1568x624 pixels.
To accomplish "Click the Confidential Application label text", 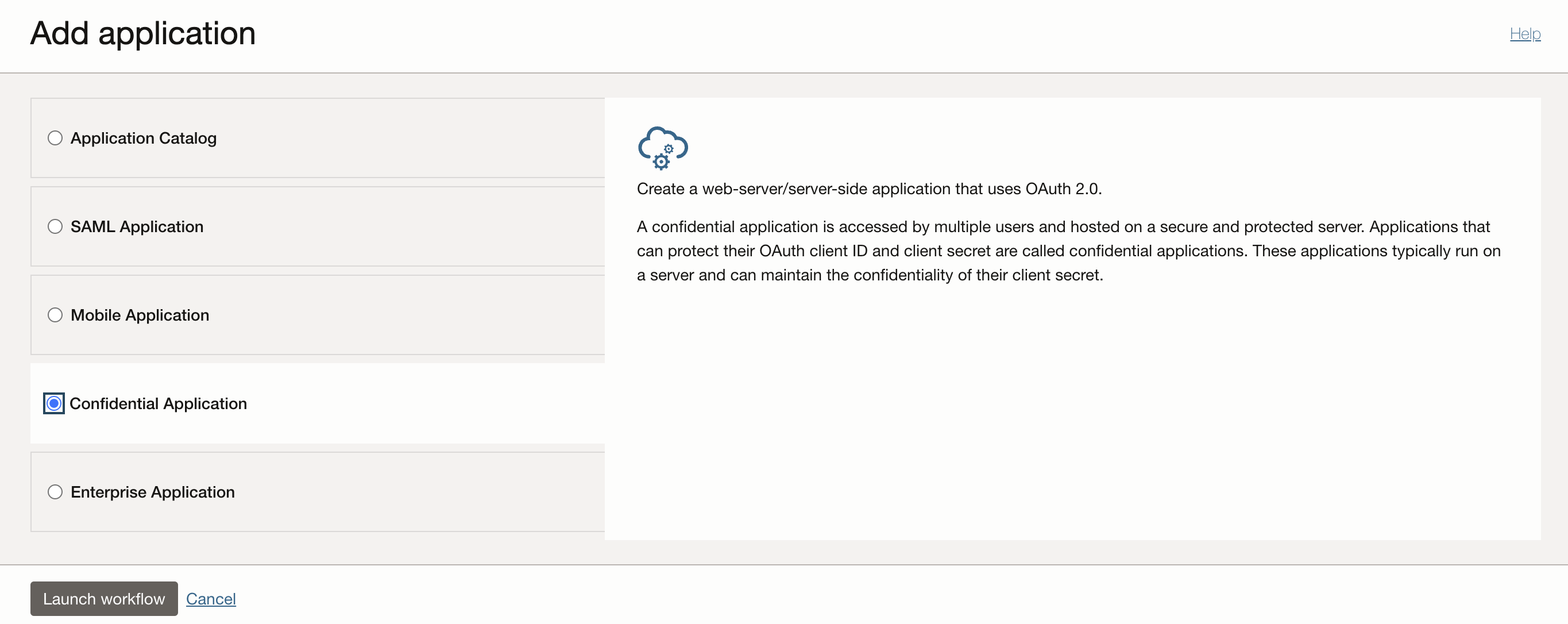I will 159,403.
